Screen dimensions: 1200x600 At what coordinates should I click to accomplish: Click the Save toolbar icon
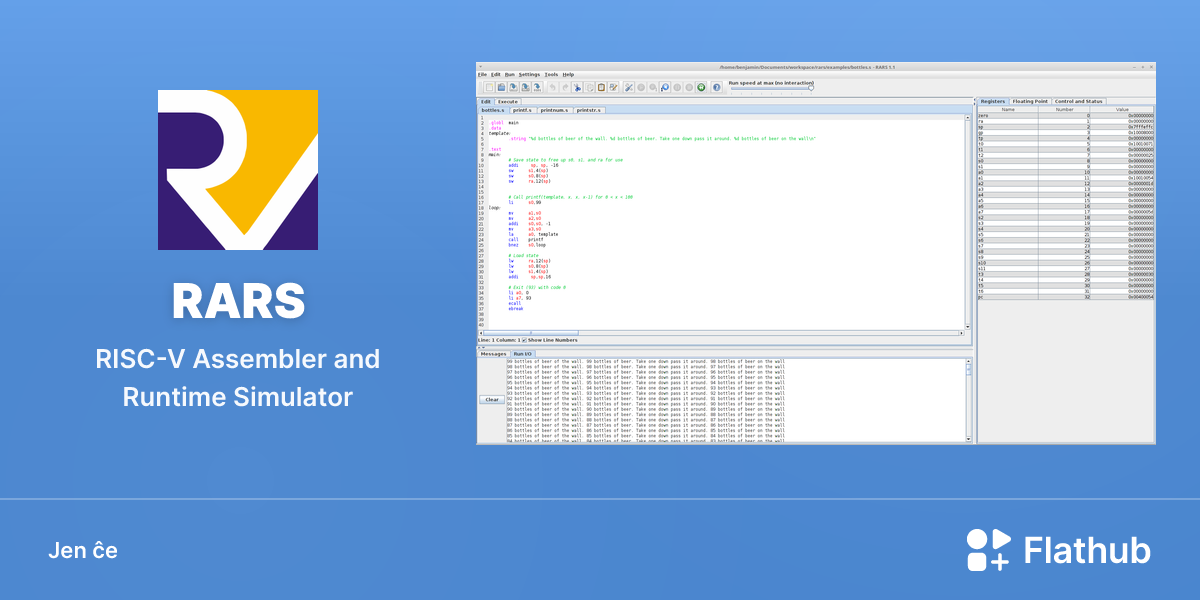pyautogui.click(x=512, y=87)
